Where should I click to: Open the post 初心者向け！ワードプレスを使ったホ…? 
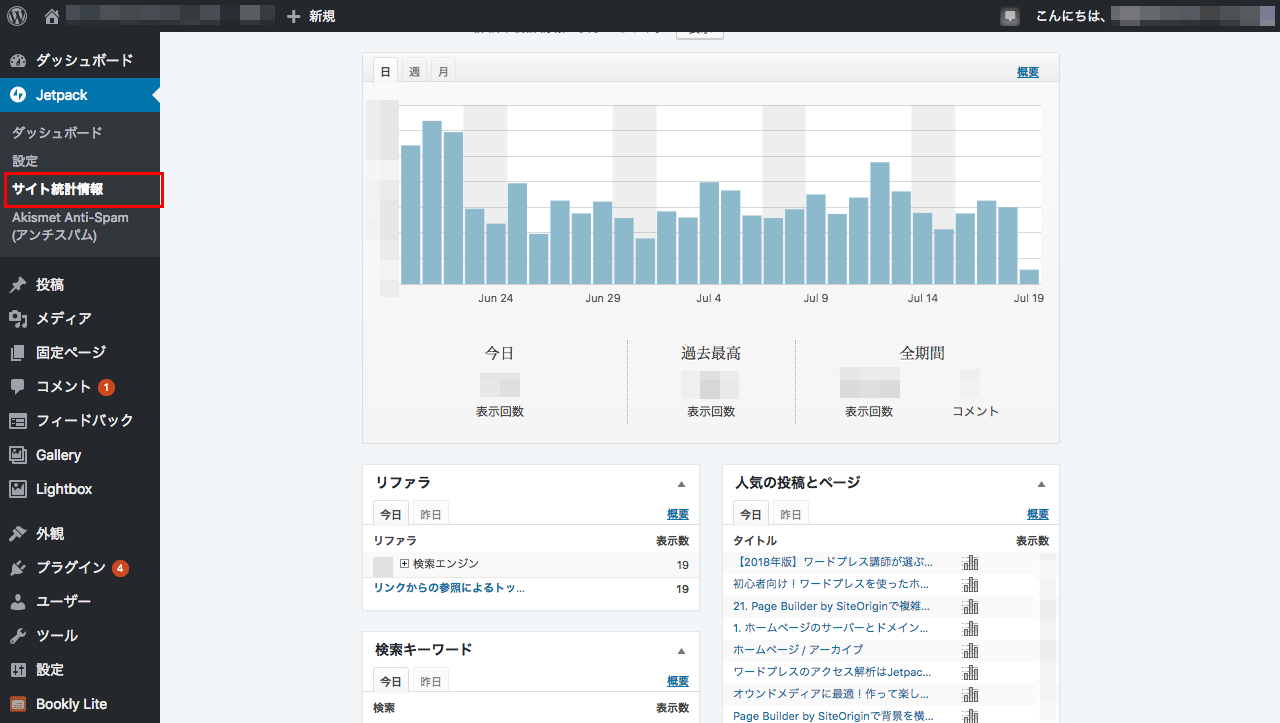pyautogui.click(x=832, y=584)
